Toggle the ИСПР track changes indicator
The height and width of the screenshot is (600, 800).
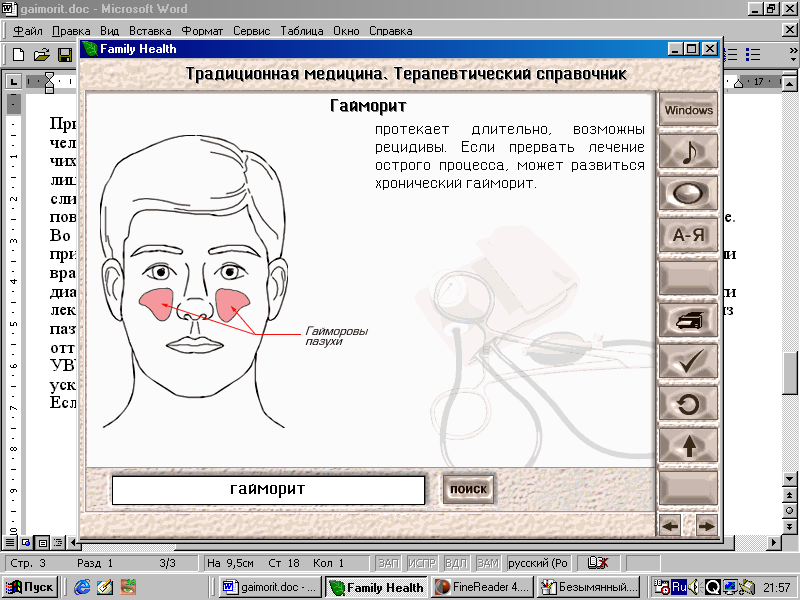422,564
